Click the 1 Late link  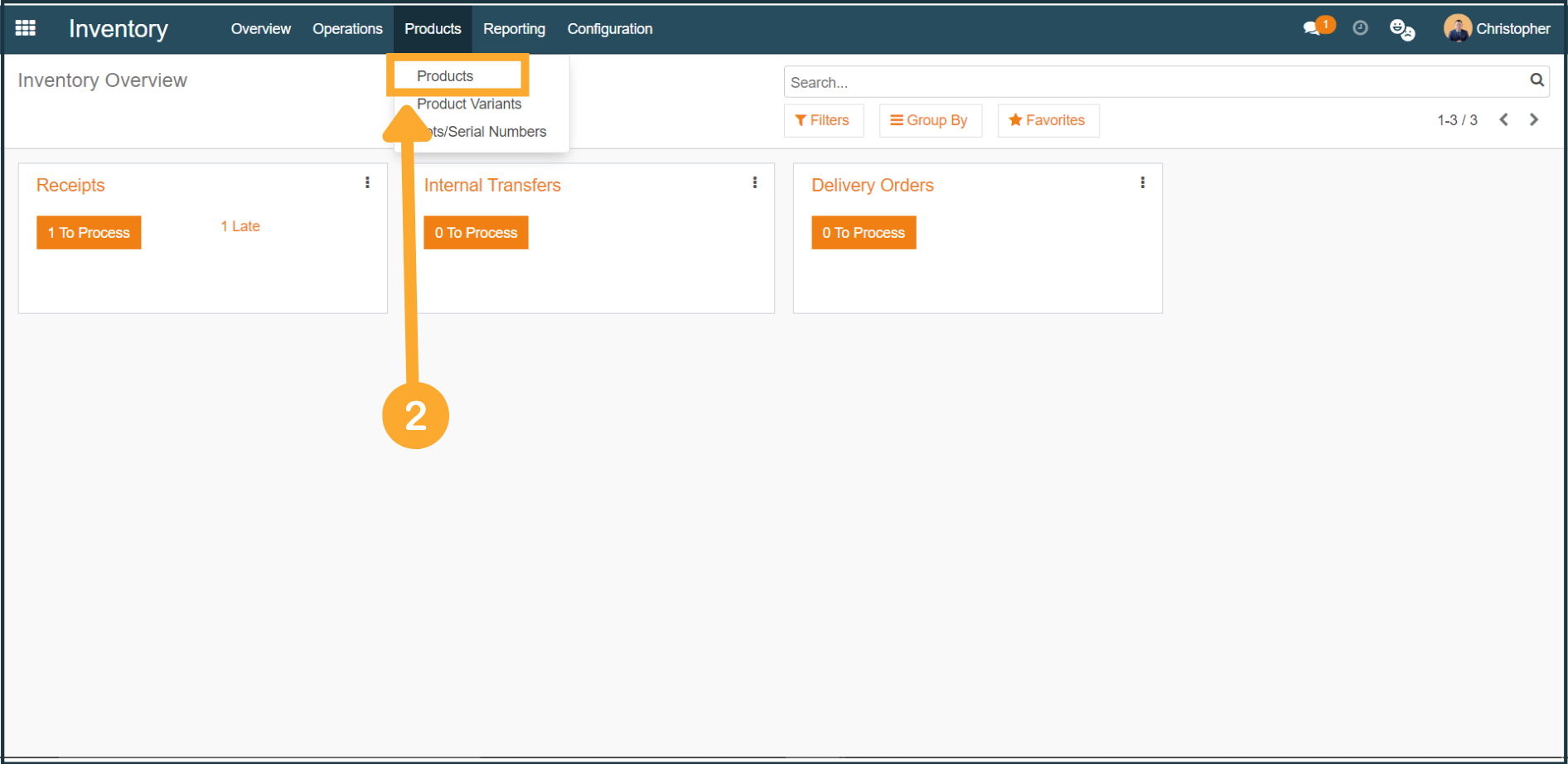click(x=240, y=226)
